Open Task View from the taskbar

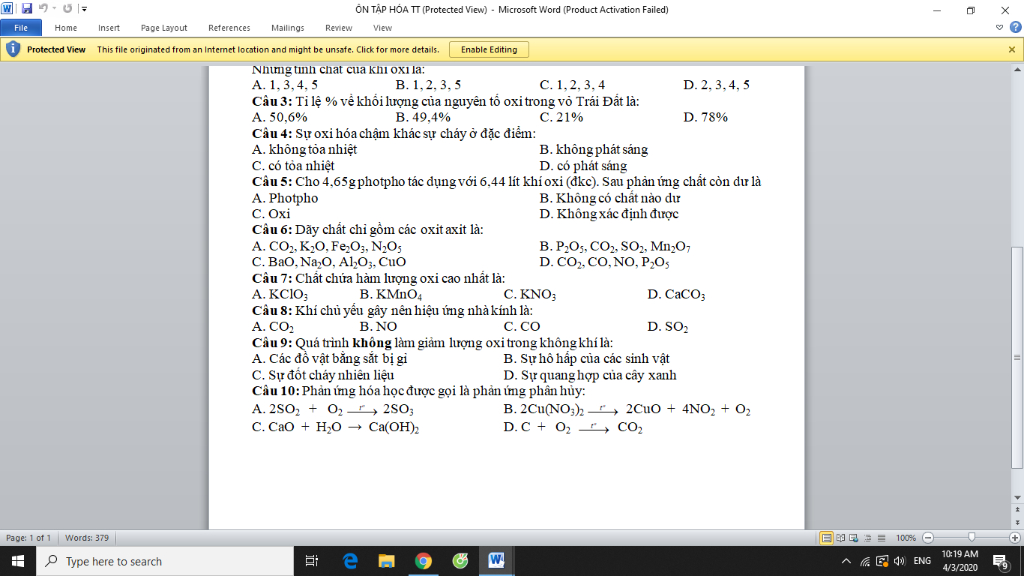click(312, 561)
